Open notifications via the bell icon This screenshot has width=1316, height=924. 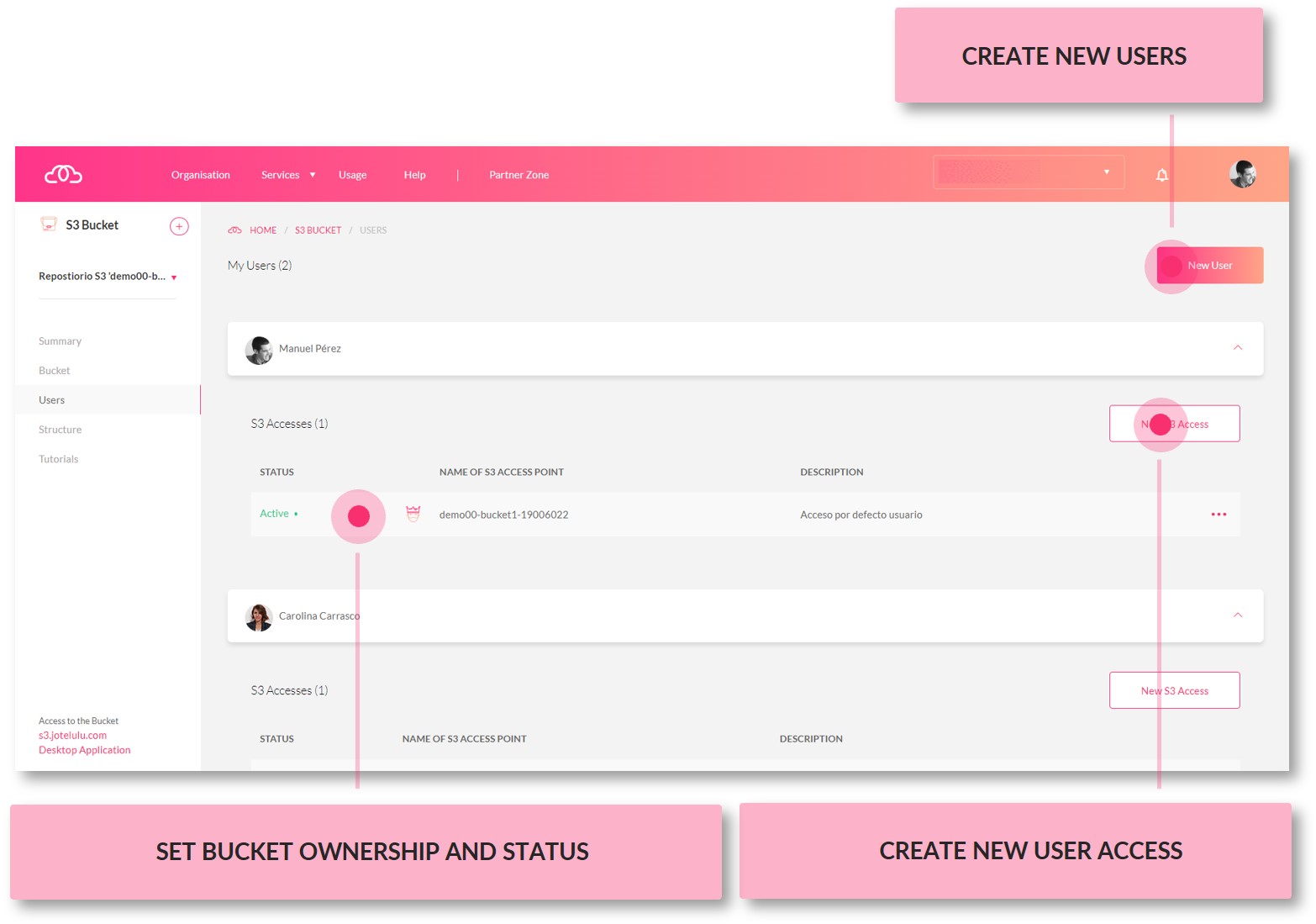pyautogui.click(x=1162, y=174)
